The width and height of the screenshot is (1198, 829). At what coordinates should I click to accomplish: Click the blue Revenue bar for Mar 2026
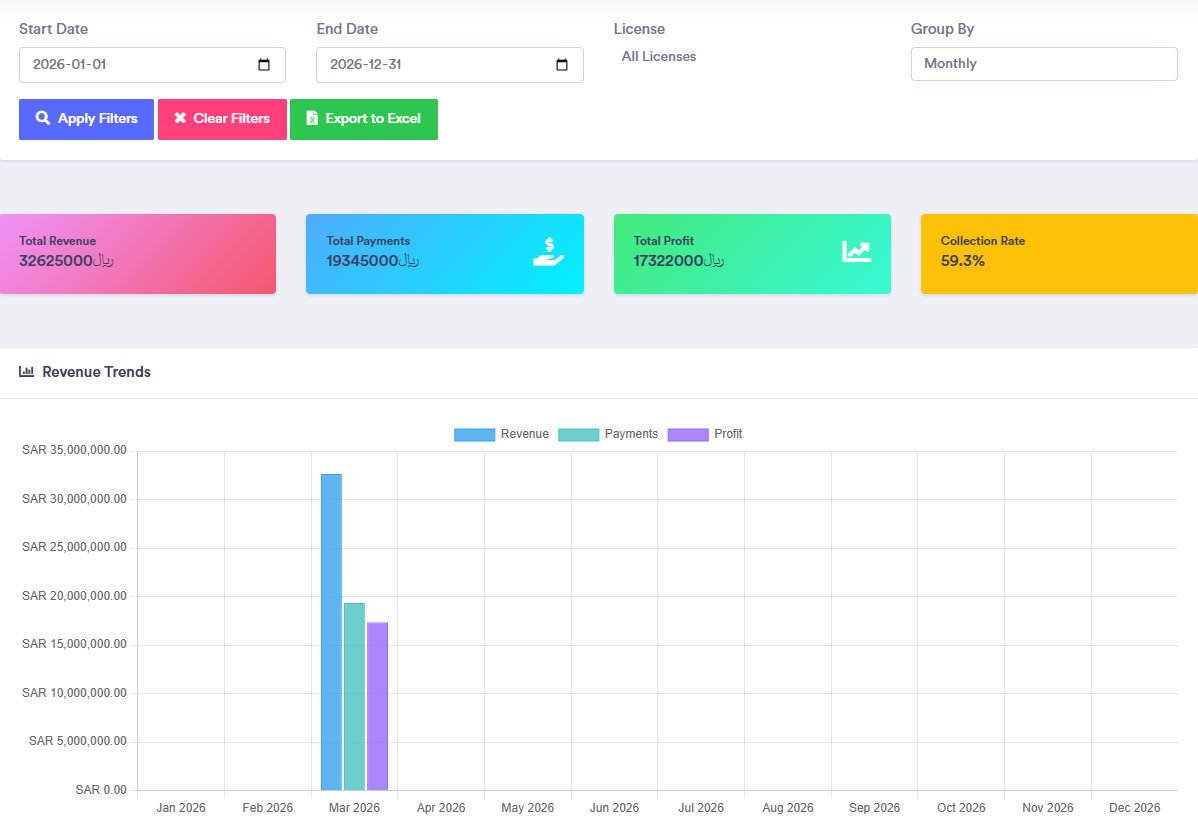(332, 632)
